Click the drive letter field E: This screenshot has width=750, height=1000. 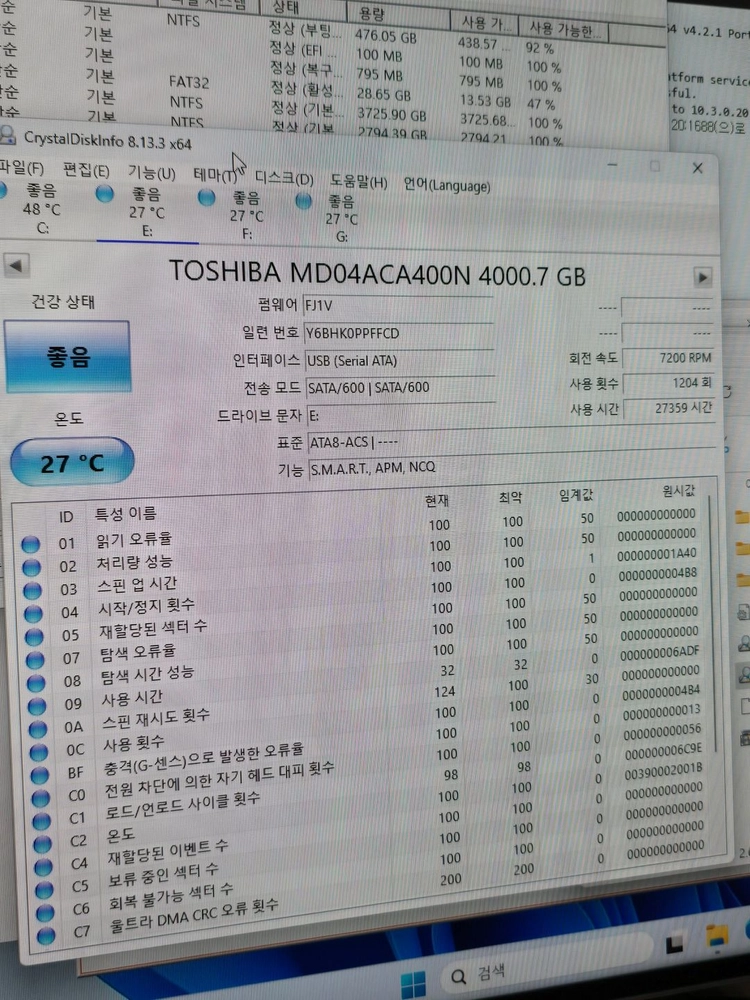point(402,415)
